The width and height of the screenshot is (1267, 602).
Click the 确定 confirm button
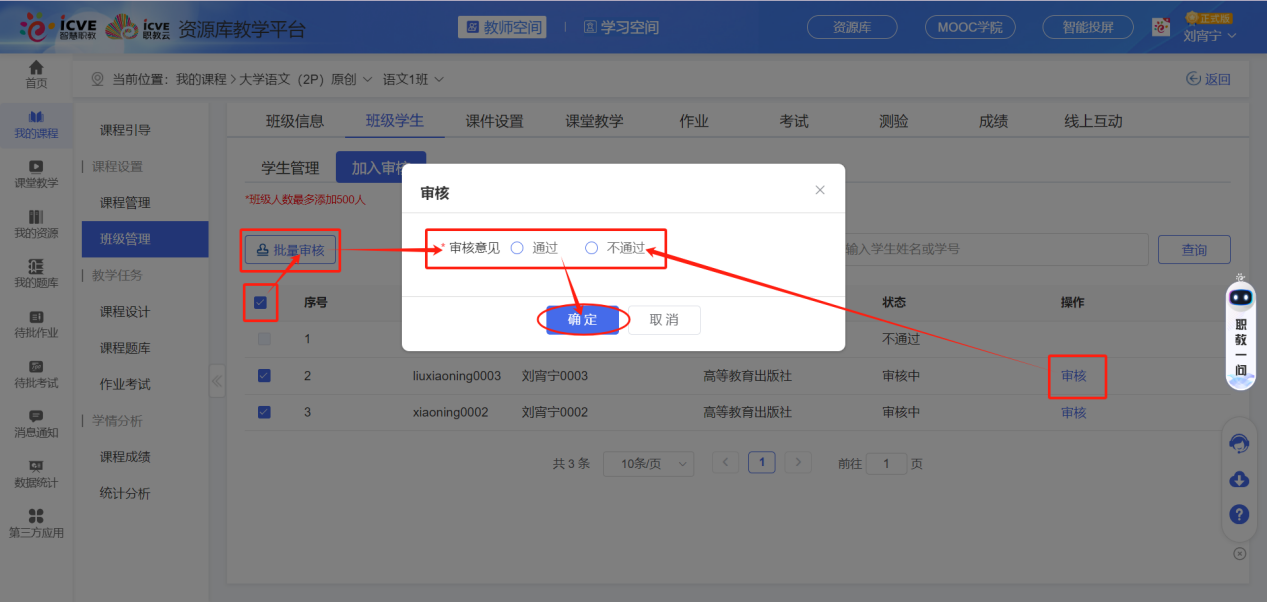pos(583,320)
